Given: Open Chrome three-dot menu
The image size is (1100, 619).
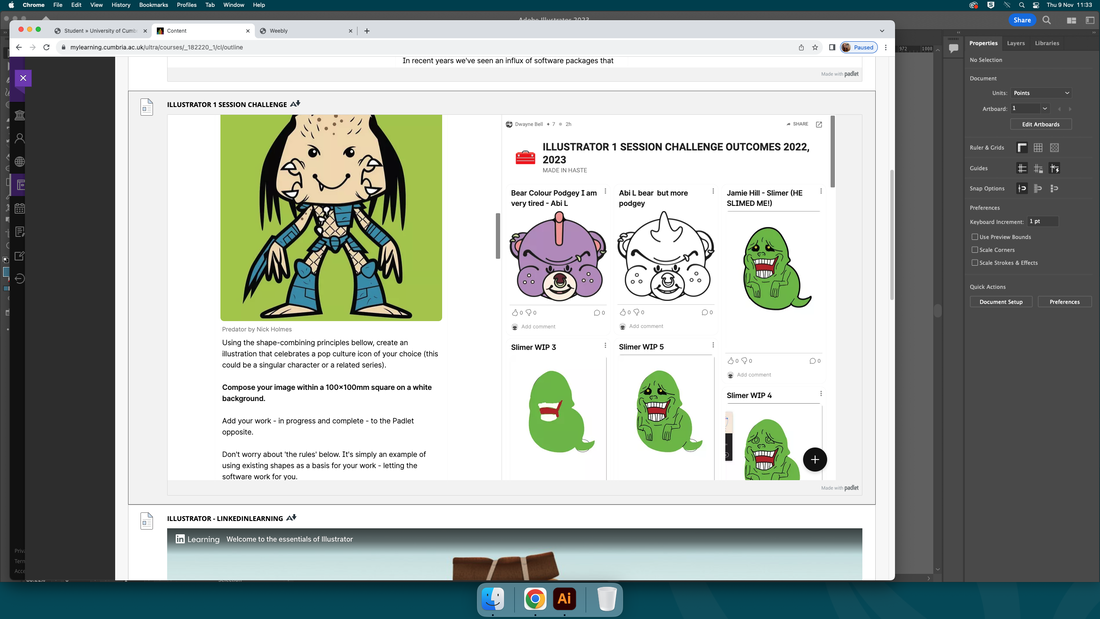Looking at the screenshot, I should pos(885,48).
